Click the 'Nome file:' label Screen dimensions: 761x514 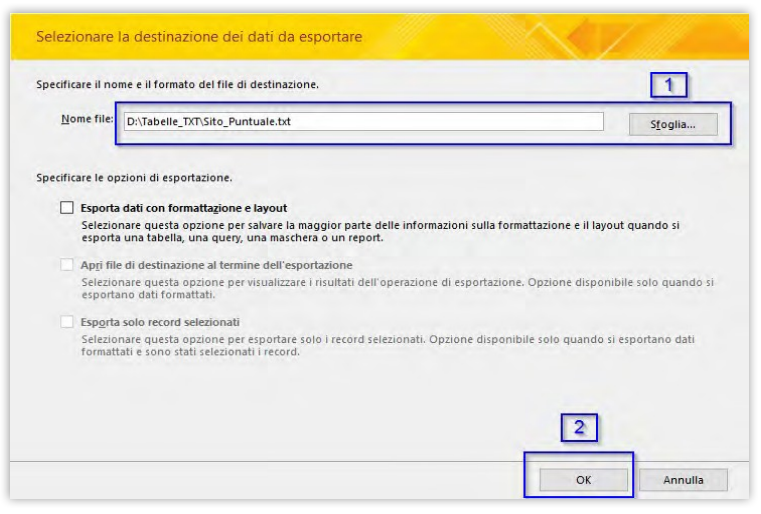pos(87,119)
